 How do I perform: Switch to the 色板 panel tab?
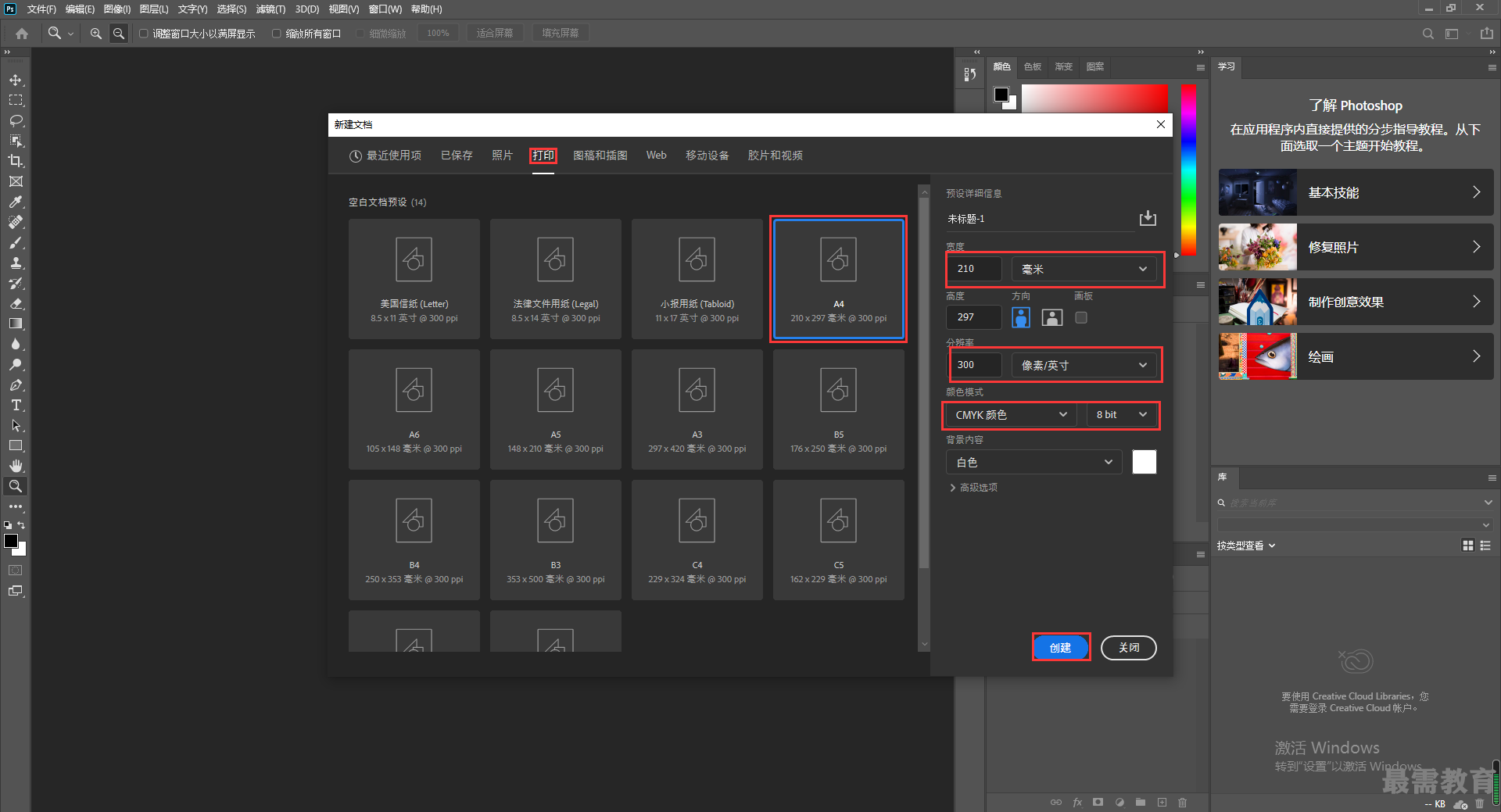1033,67
